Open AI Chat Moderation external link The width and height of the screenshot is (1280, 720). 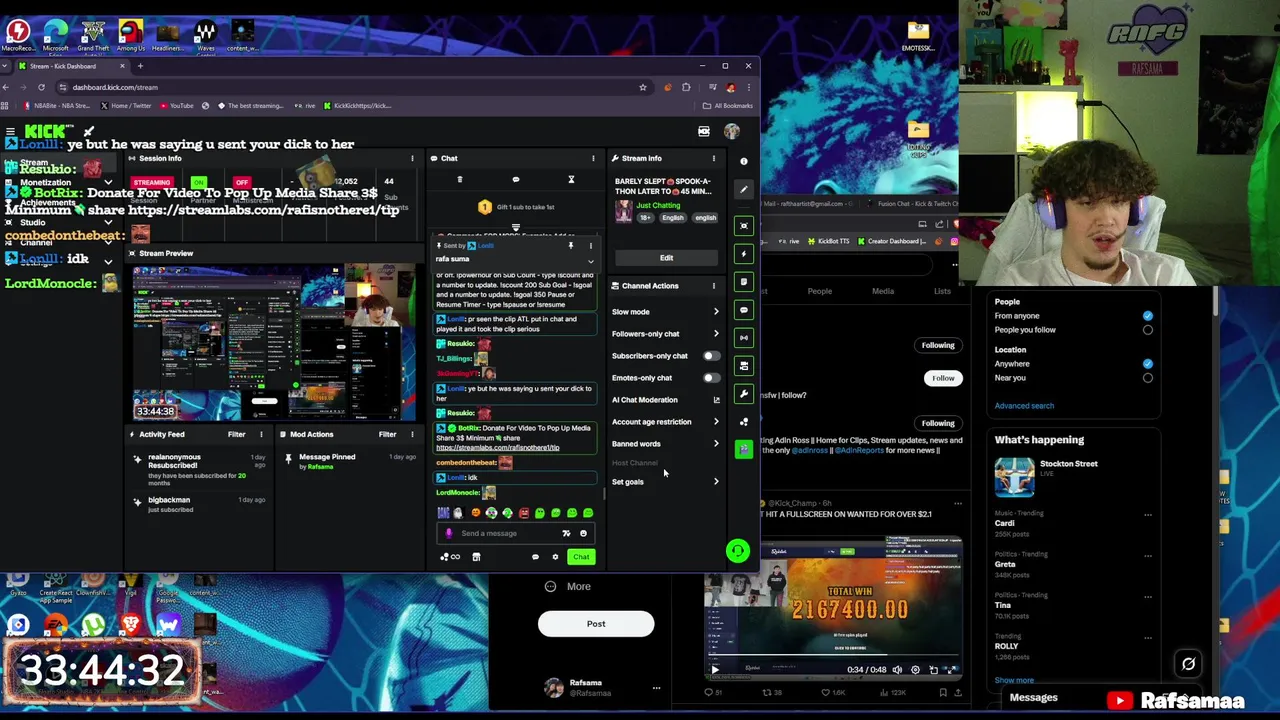click(716, 400)
